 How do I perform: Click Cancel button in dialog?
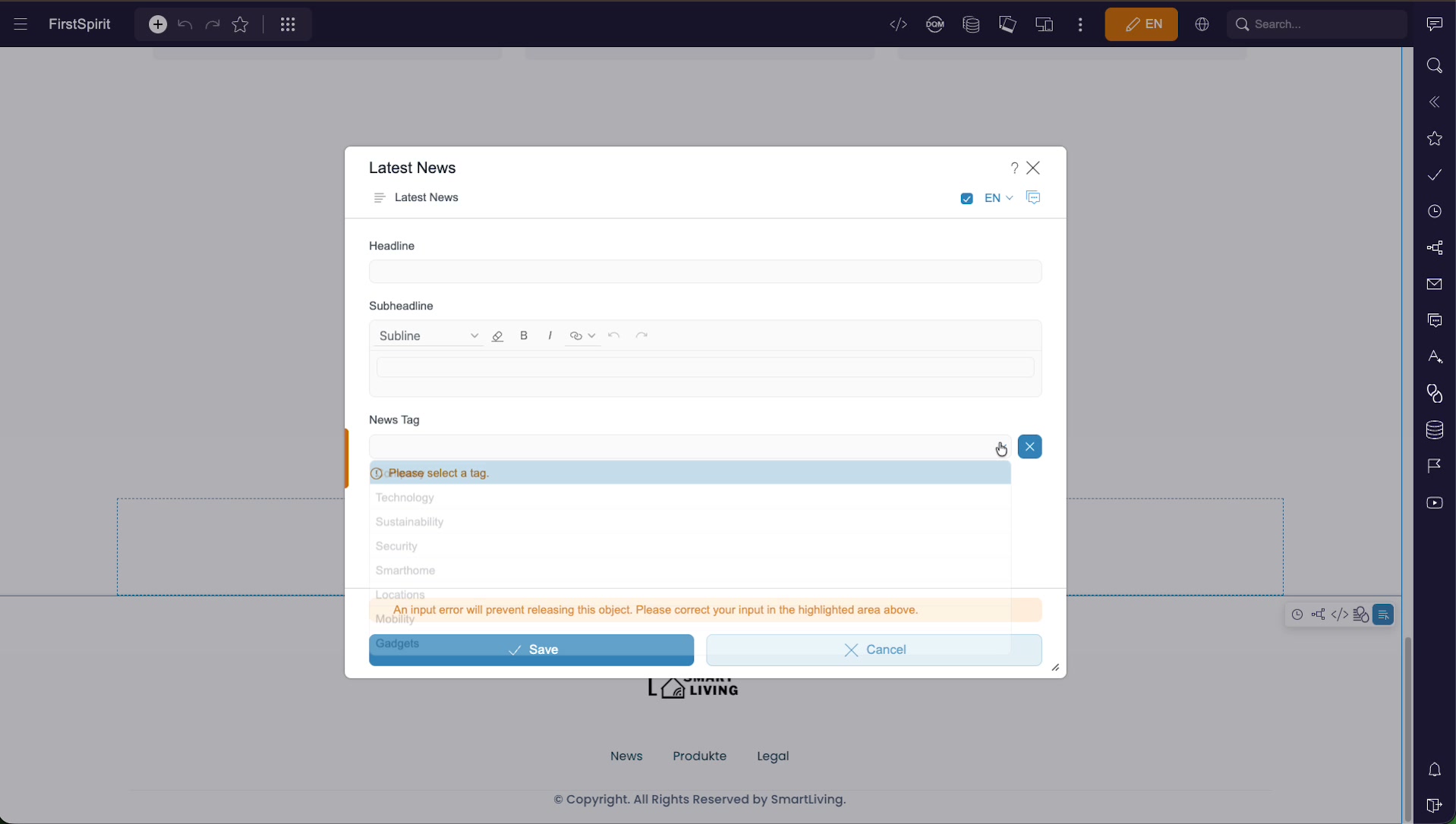click(874, 650)
